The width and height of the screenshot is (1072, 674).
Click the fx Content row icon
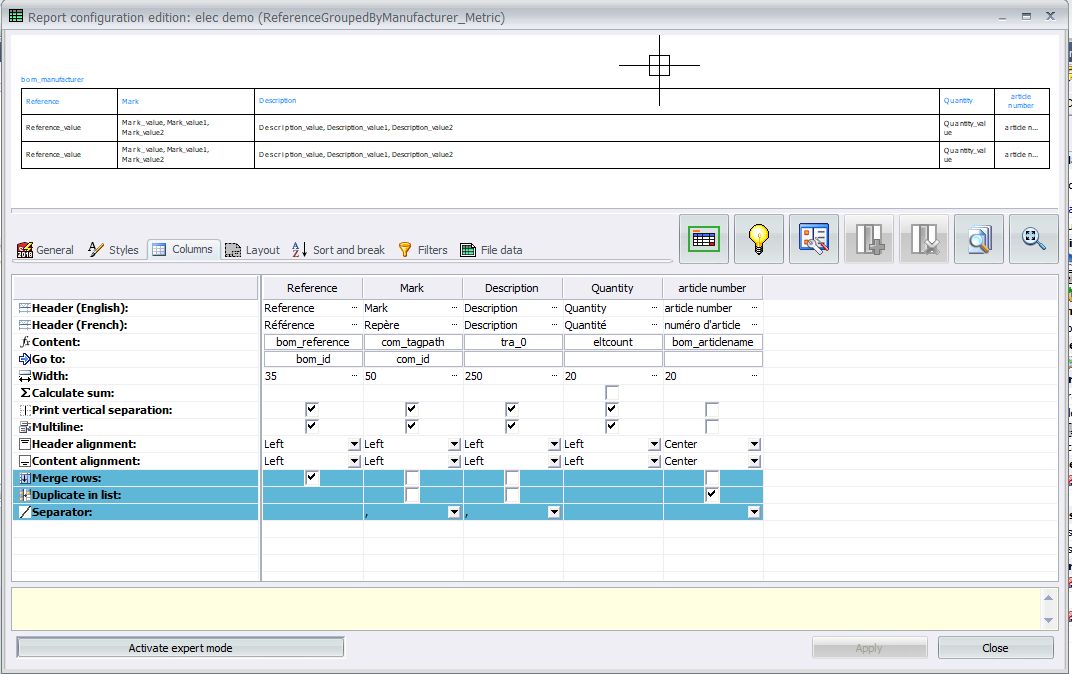pyautogui.click(x=25, y=342)
